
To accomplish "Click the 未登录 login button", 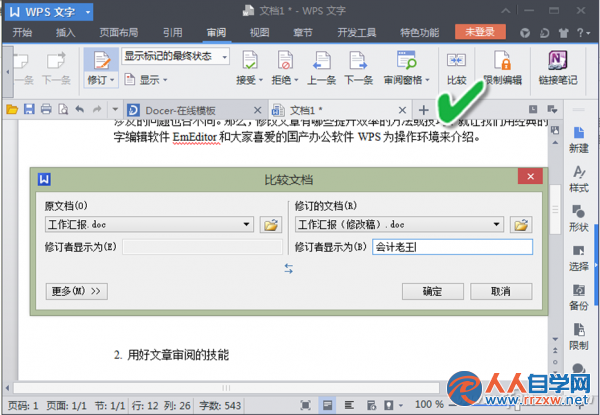I will click(x=480, y=32).
